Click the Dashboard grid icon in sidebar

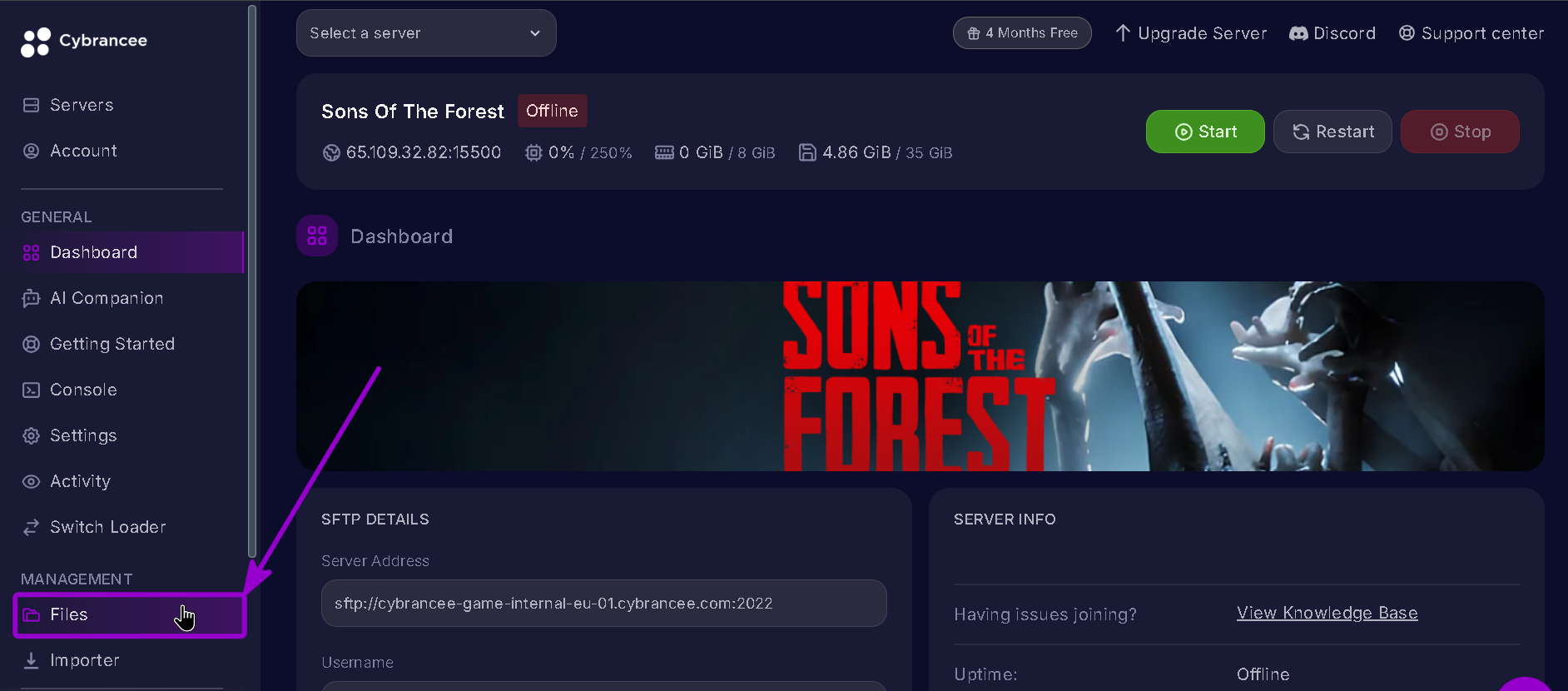pos(32,253)
